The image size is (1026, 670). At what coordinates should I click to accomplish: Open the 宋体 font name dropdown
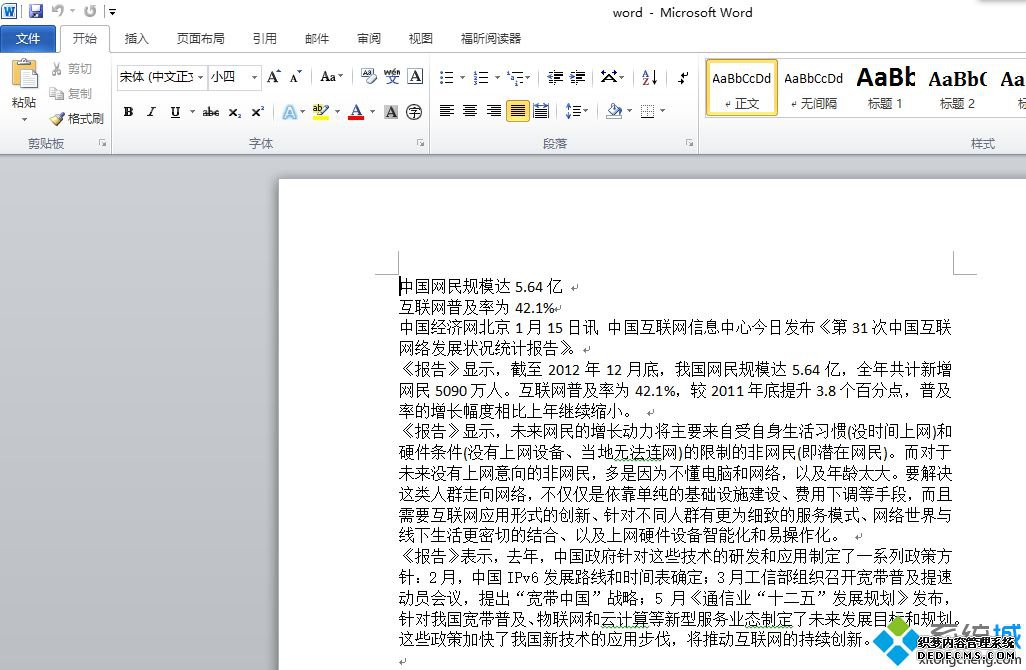coord(200,77)
